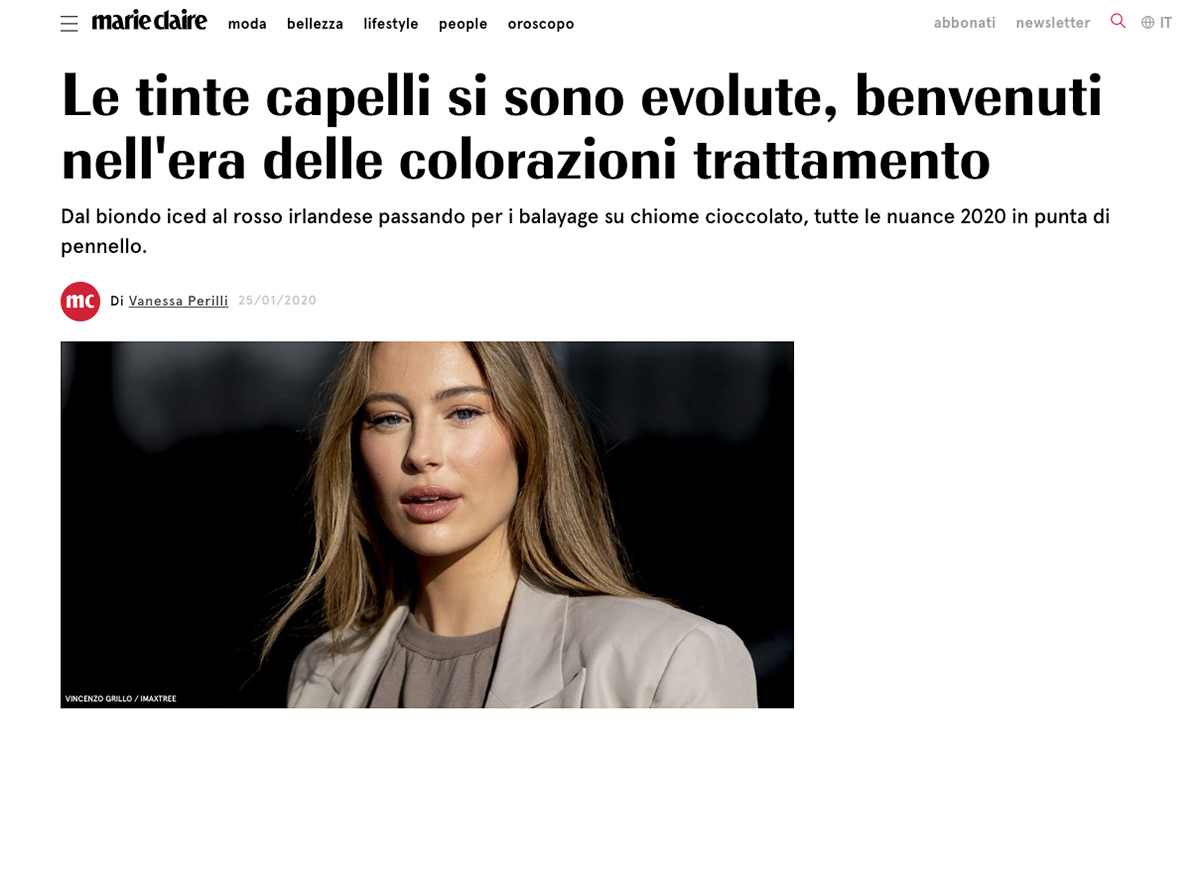Open the bellezza menu item

[315, 24]
